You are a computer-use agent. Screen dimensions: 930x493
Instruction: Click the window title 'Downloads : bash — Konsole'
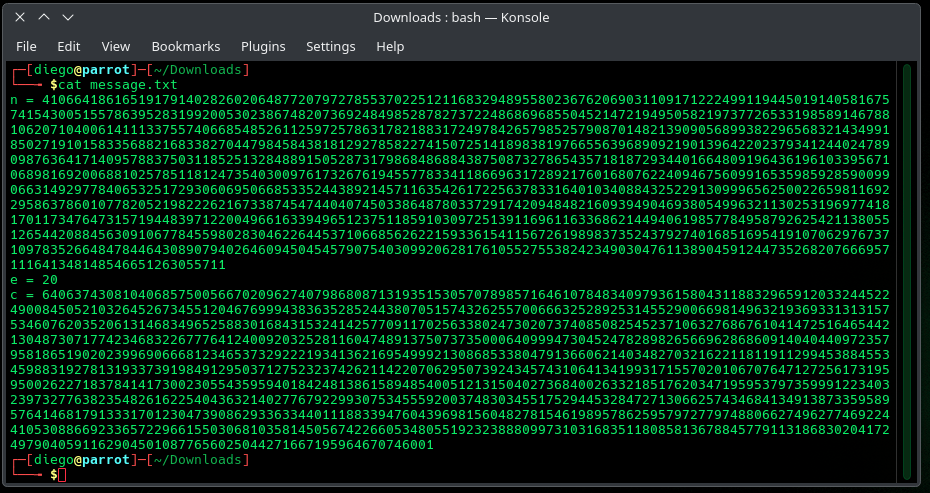coord(461,18)
